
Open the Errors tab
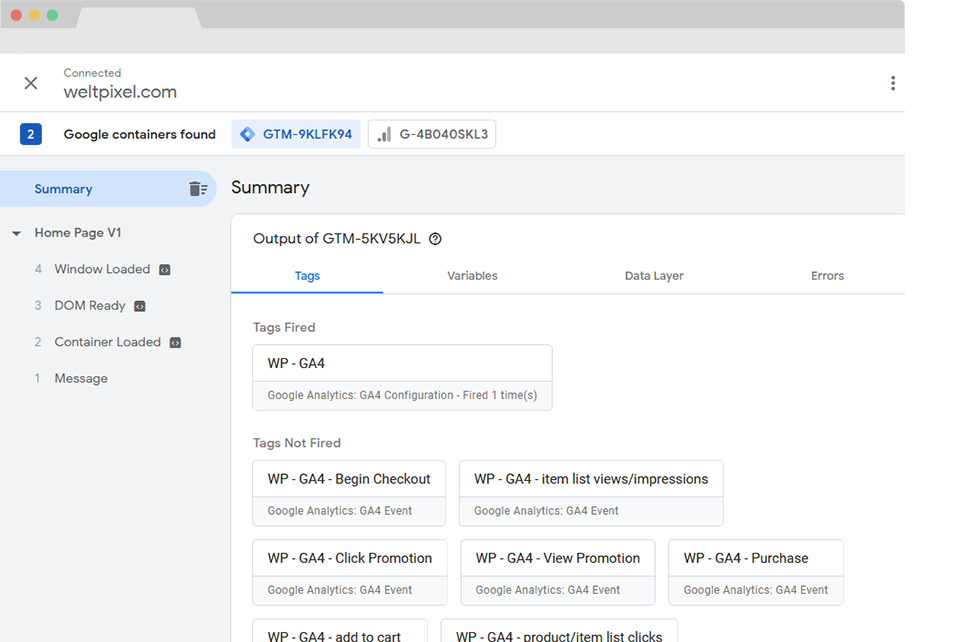(827, 276)
